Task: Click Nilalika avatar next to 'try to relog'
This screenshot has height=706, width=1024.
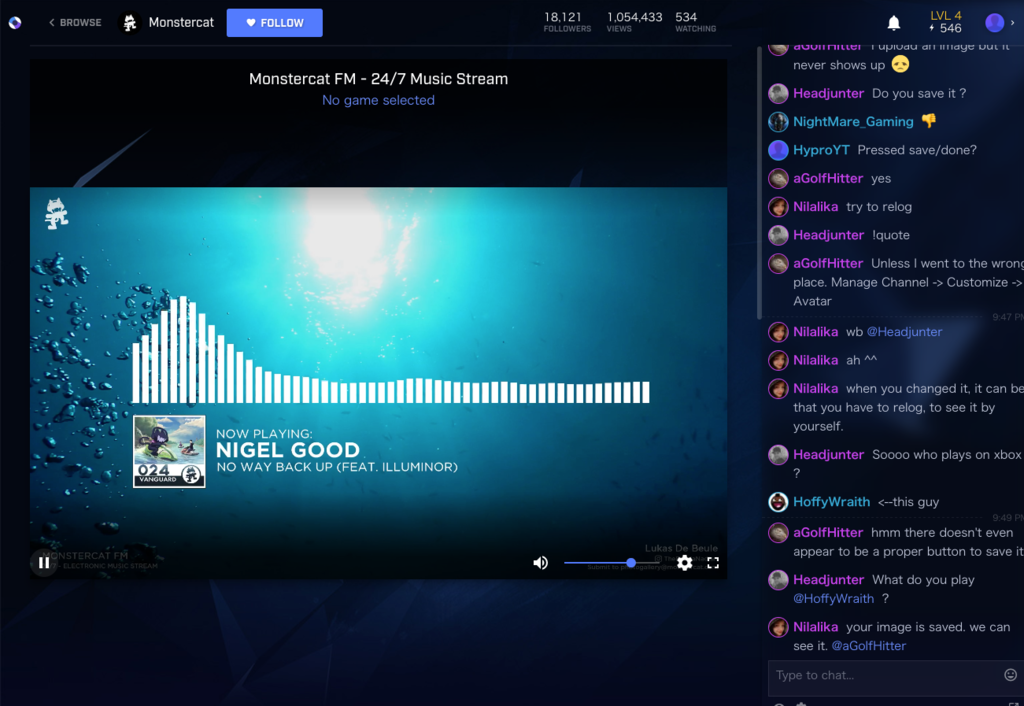Action: tap(778, 207)
